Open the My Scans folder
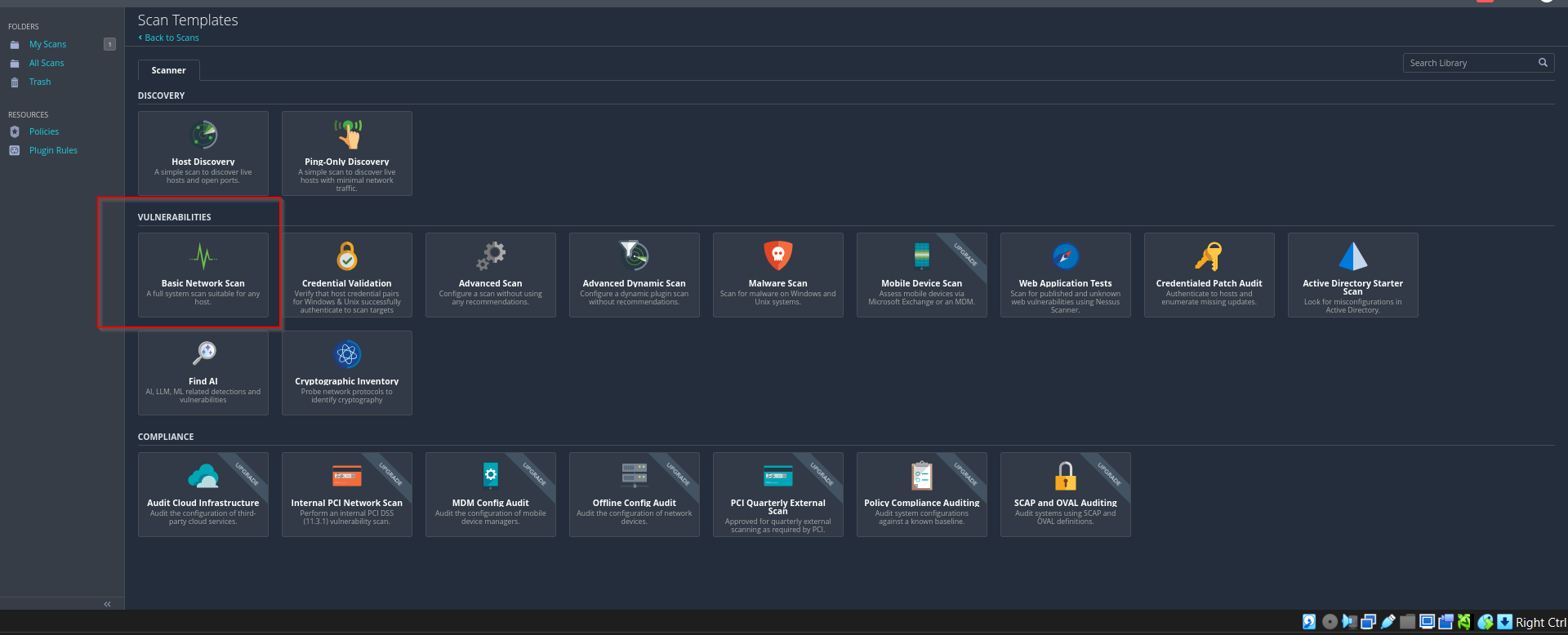This screenshot has width=1568, height=635. tap(47, 44)
